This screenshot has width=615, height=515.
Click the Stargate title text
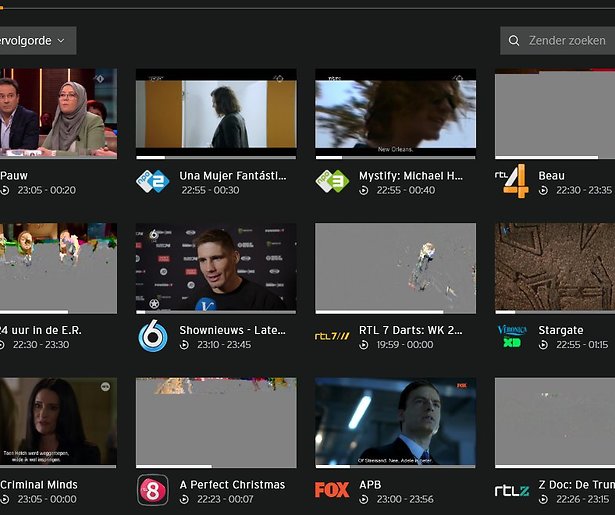[561, 330]
